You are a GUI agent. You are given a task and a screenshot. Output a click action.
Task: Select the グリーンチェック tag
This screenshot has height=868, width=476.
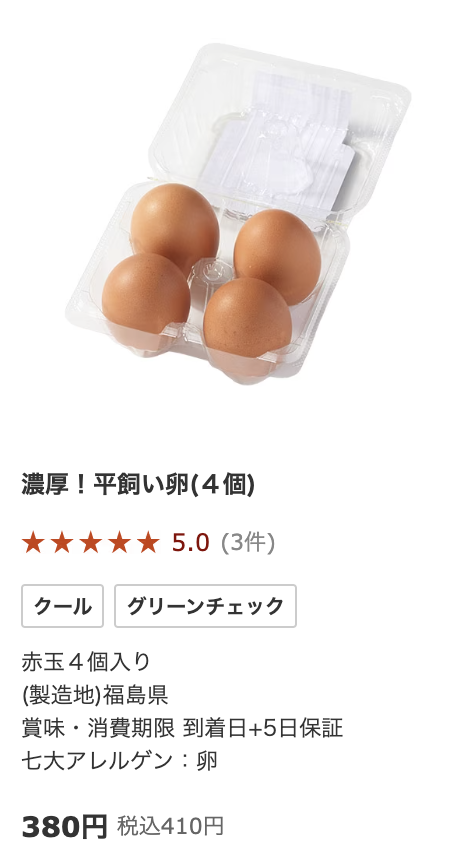pos(205,606)
